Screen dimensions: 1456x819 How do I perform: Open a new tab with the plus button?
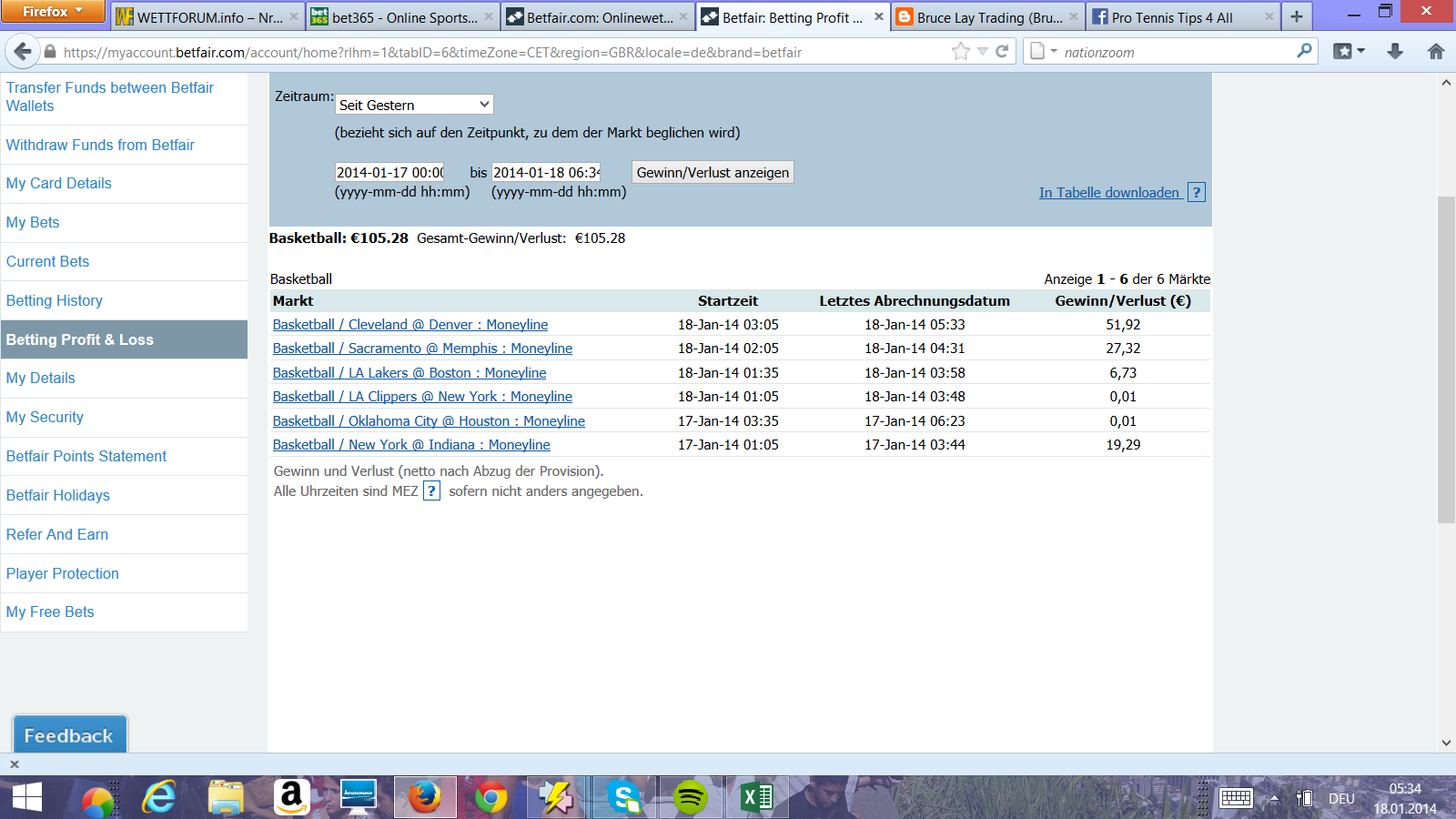tap(1297, 16)
